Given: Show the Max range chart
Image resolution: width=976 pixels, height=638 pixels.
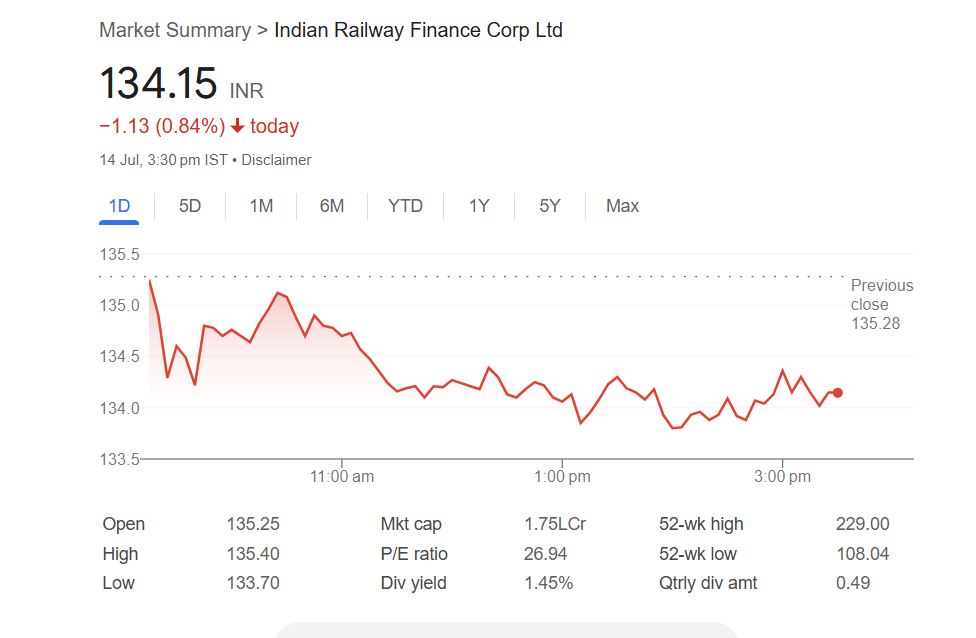Looking at the screenshot, I should pyautogui.click(x=622, y=206).
